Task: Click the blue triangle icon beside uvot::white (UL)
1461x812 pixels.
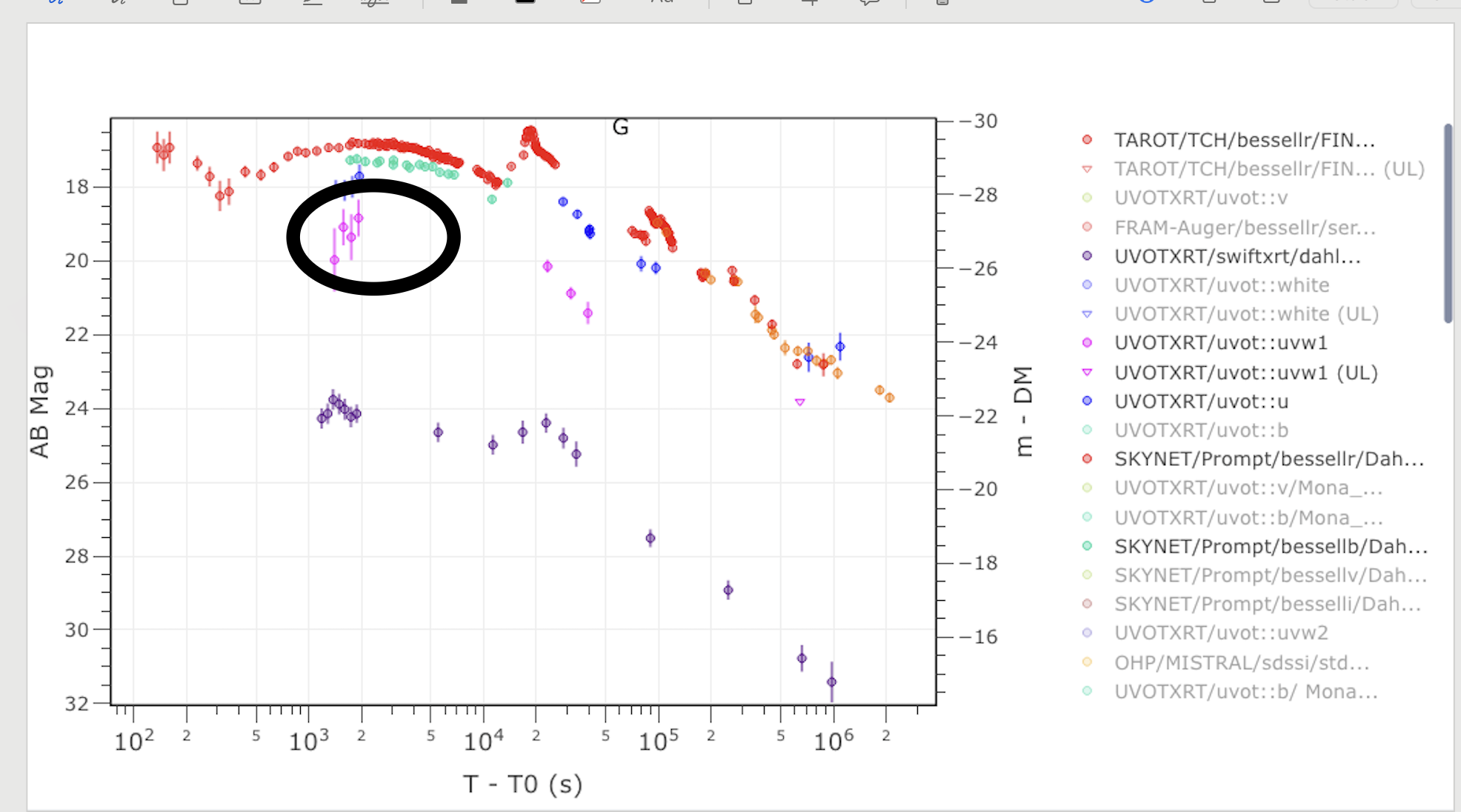Action: [x=1087, y=314]
